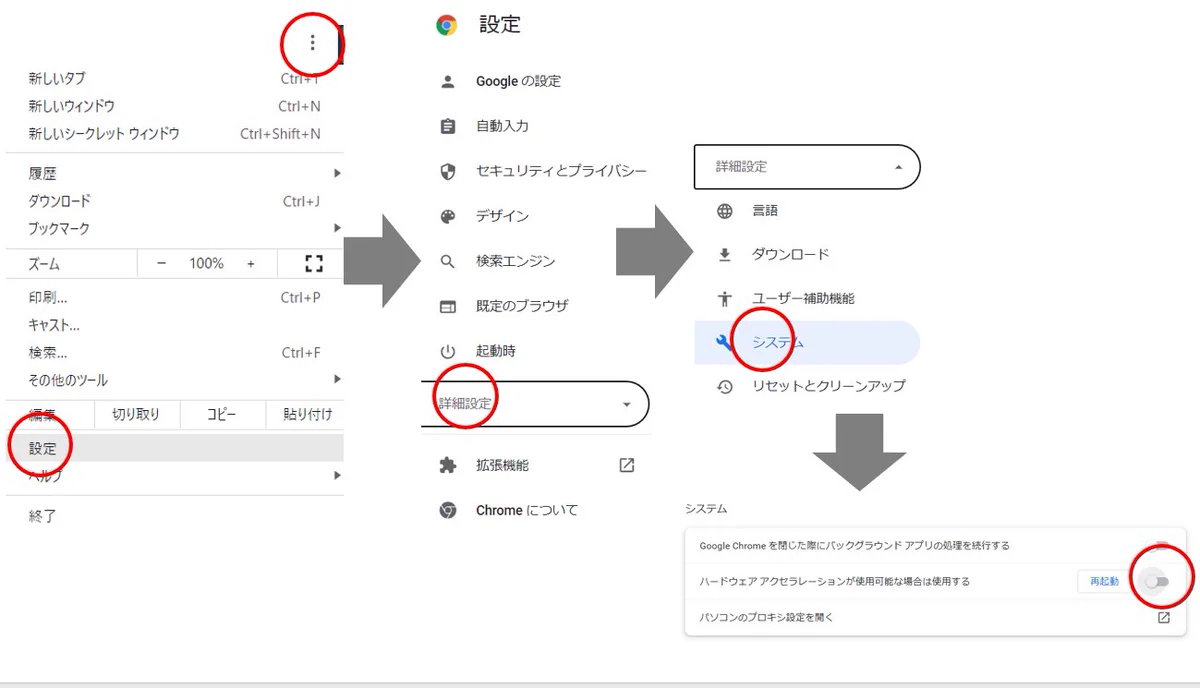This screenshot has width=1200, height=688.
Task: Open セキュリティとプライバシー section
Action: click(561, 171)
